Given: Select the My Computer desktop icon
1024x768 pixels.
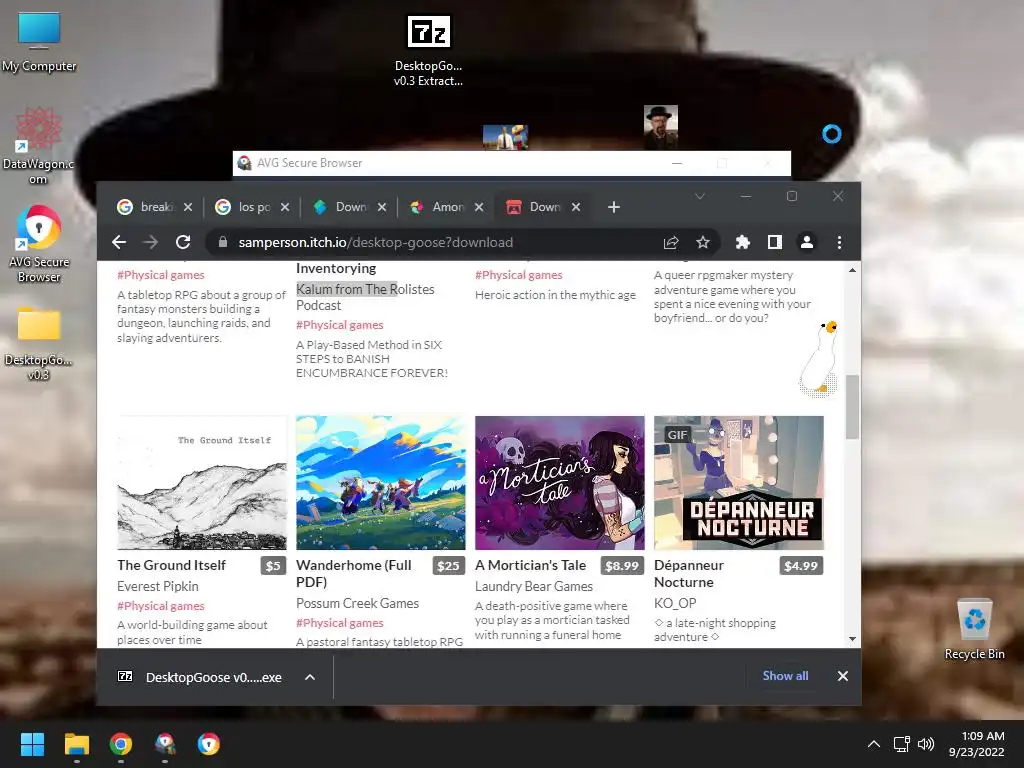Looking at the screenshot, I should [39, 42].
